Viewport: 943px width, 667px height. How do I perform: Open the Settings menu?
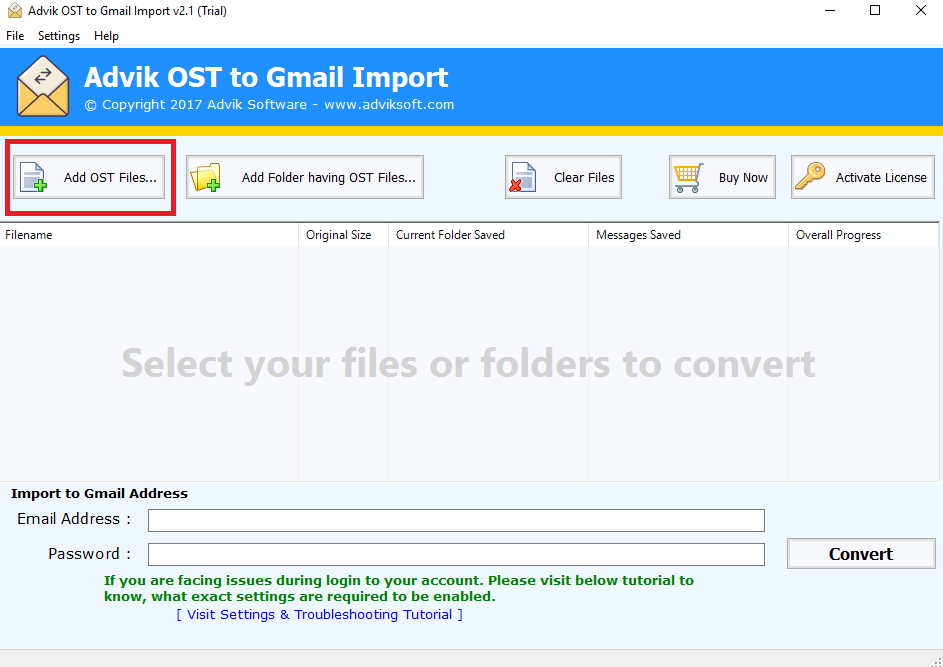click(59, 36)
